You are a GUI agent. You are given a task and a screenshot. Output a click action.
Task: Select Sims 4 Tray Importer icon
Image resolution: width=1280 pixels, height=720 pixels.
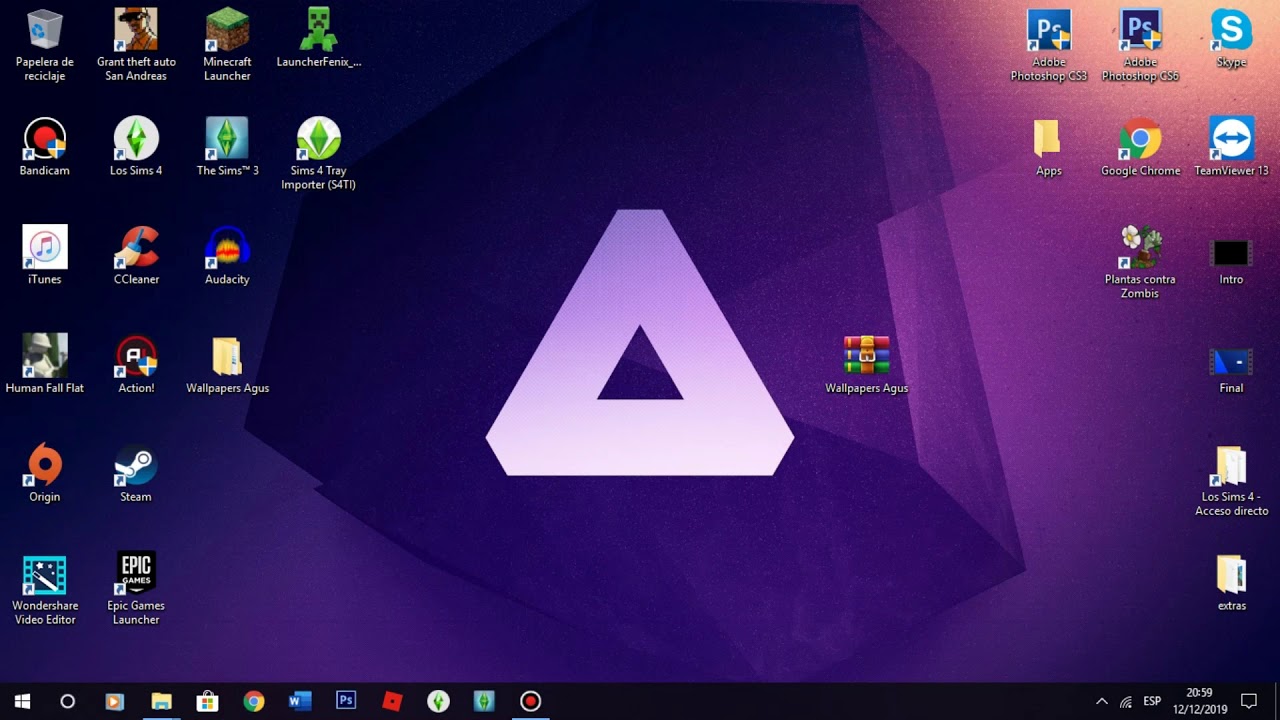click(319, 154)
